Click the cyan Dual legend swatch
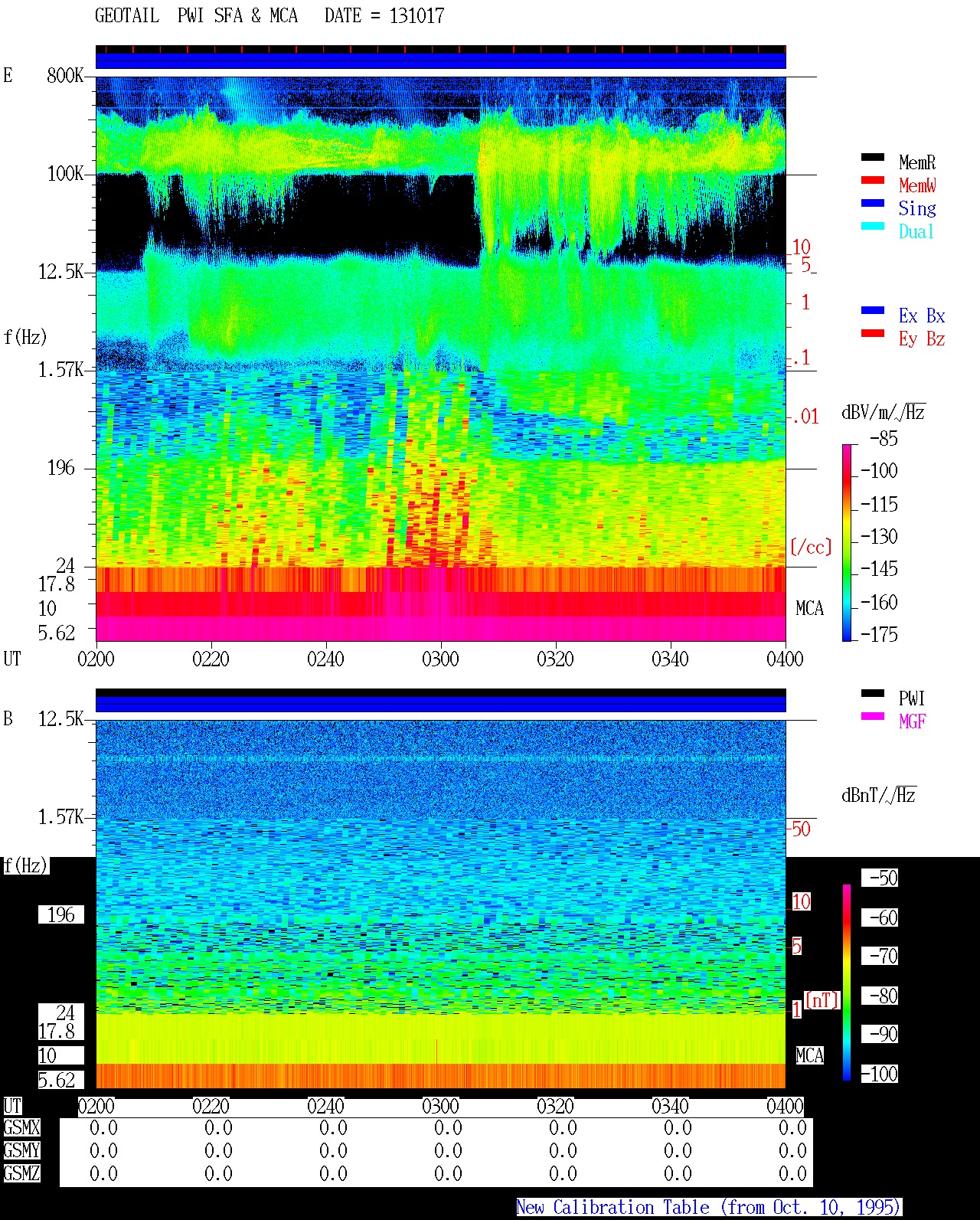980x1220 pixels. click(x=873, y=227)
